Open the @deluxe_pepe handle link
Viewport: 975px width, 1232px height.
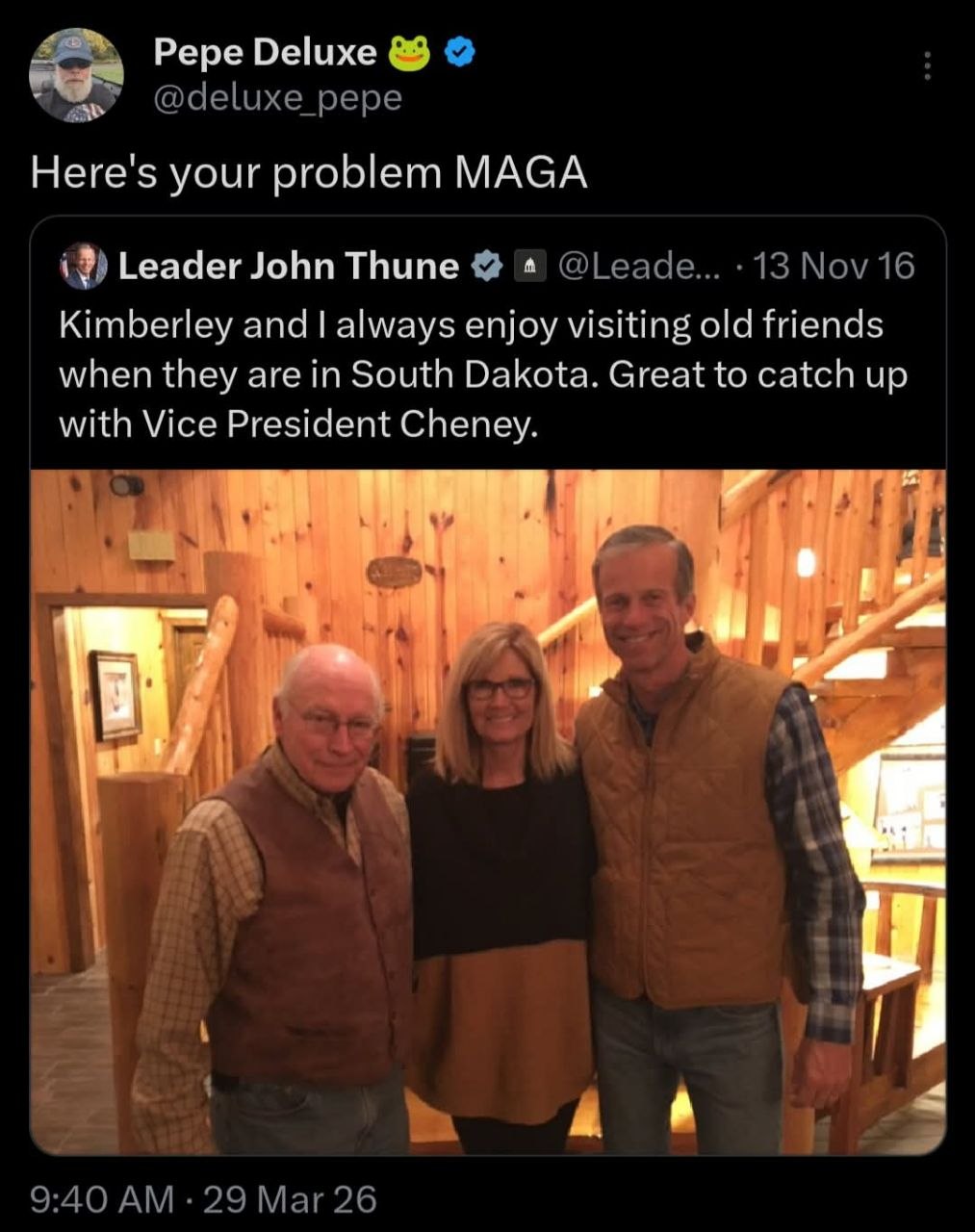pos(278,97)
